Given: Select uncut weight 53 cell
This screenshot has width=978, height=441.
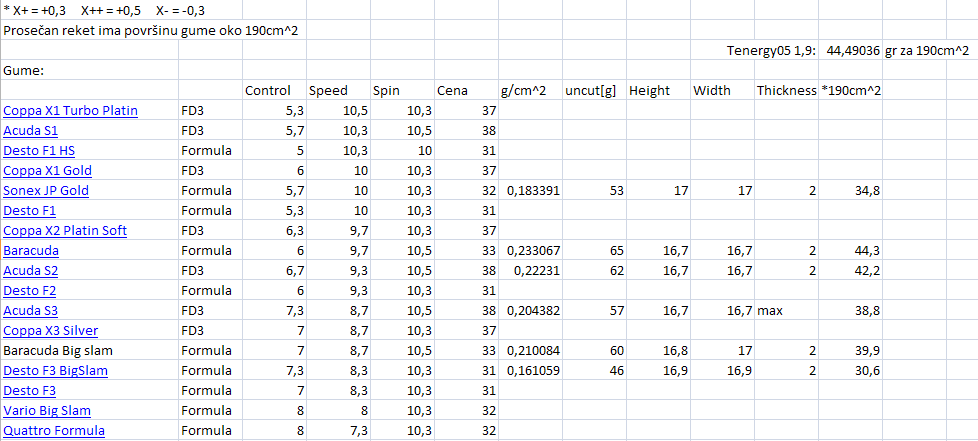Looking at the screenshot, I should click(594, 191).
